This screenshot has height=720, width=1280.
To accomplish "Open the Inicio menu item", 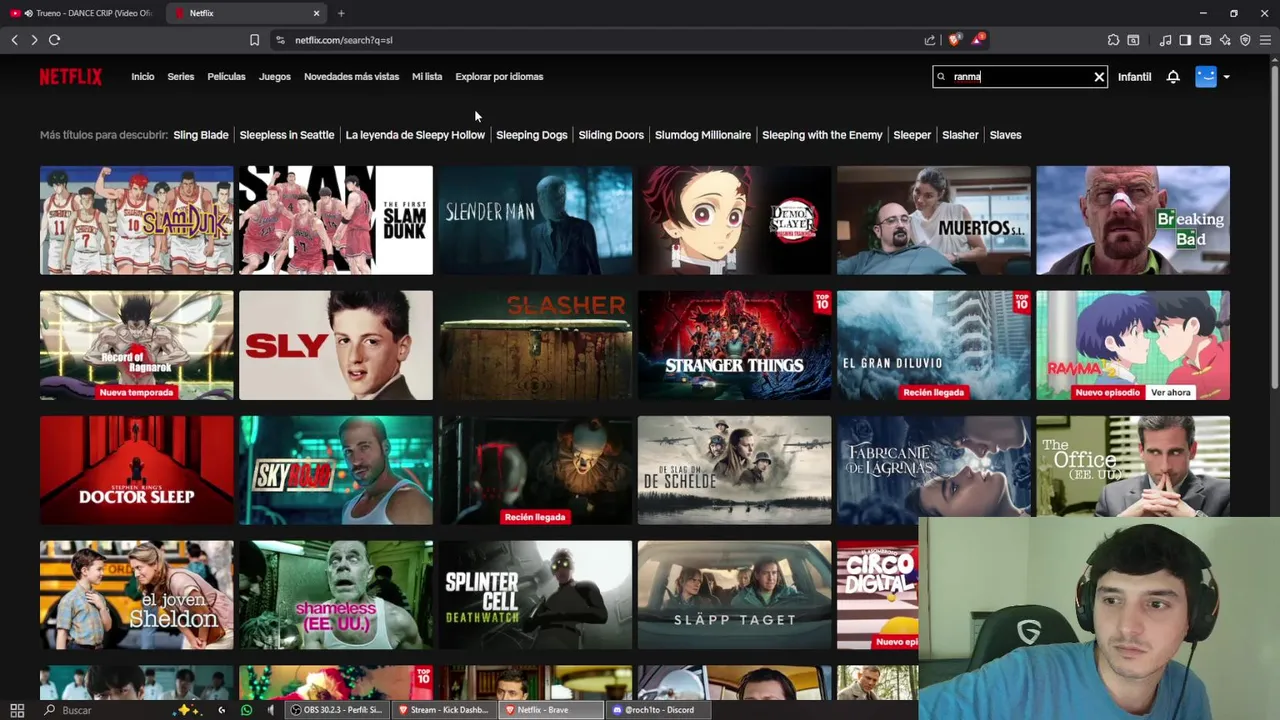I will (143, 77).
